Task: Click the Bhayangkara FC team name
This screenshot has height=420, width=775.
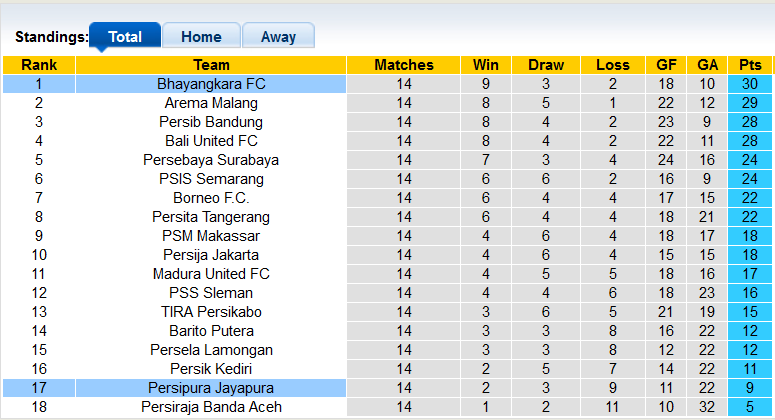Action: [x=211, y=84]
